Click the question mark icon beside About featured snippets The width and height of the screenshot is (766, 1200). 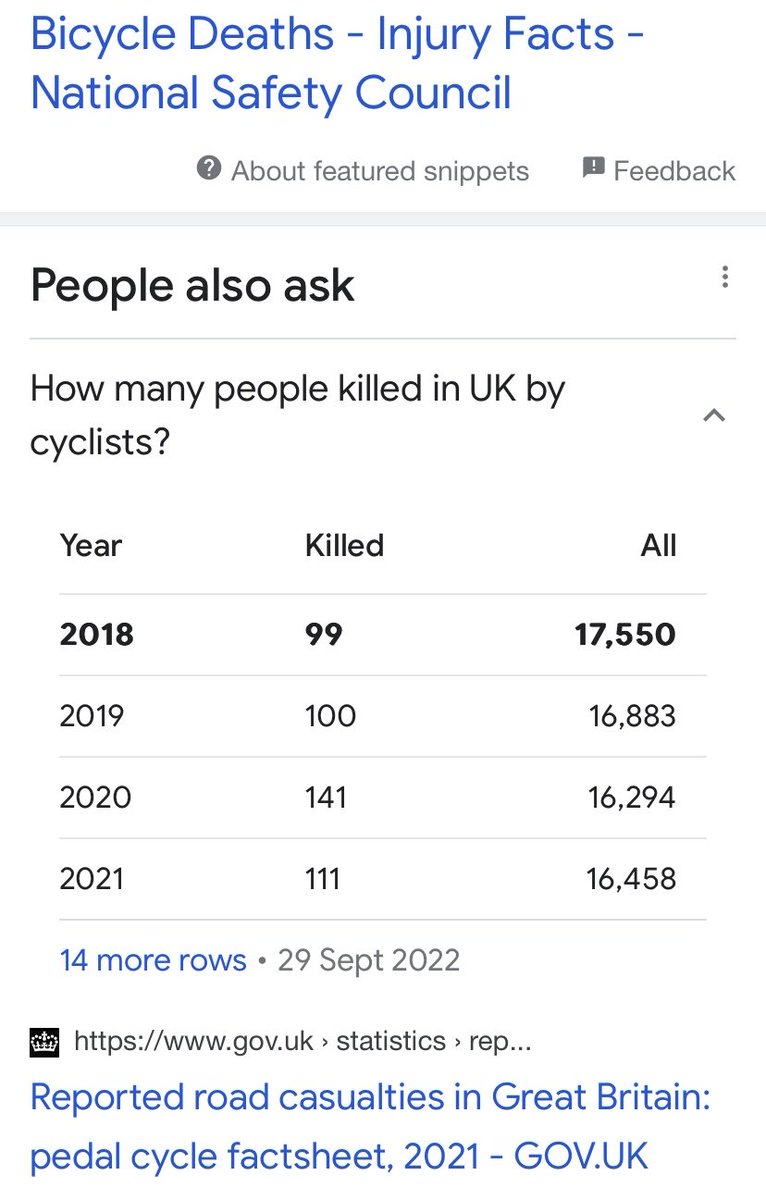pos(209,168)
